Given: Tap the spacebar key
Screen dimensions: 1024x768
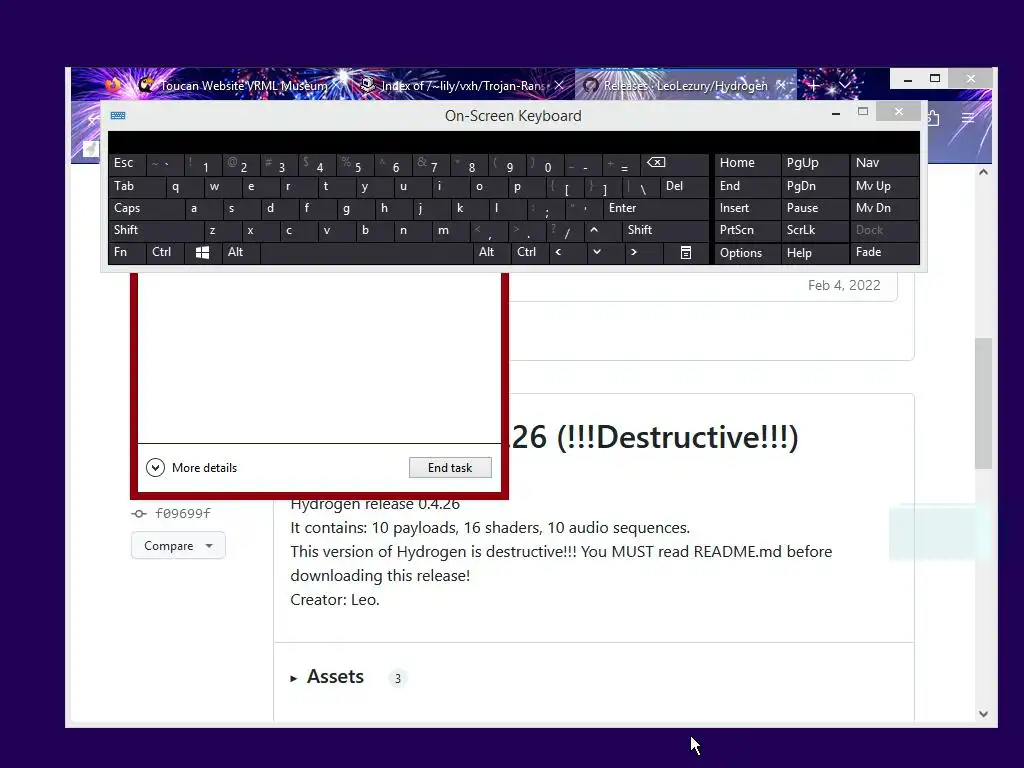Looking at the screenshot, I should [366, 252].
